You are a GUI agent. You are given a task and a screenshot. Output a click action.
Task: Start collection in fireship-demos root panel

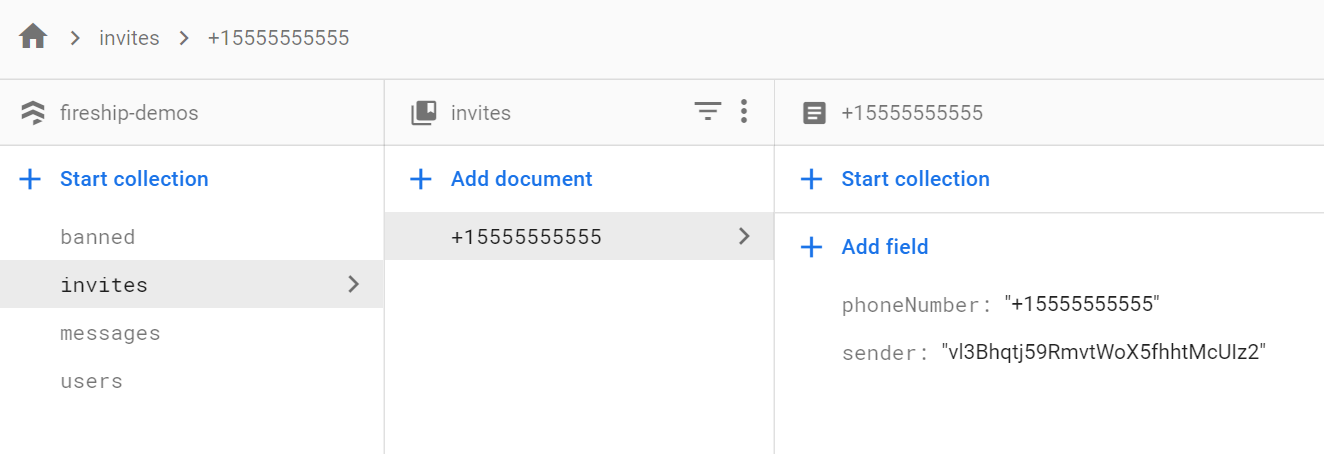pyautogui.click(x=134, y=179)
